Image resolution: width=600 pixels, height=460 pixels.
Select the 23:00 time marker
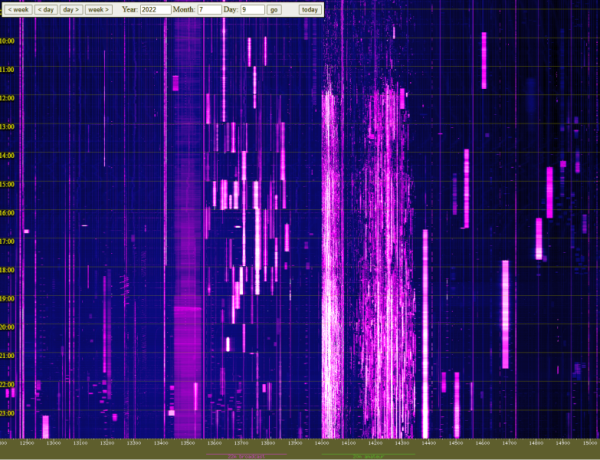tap(7, 412)
